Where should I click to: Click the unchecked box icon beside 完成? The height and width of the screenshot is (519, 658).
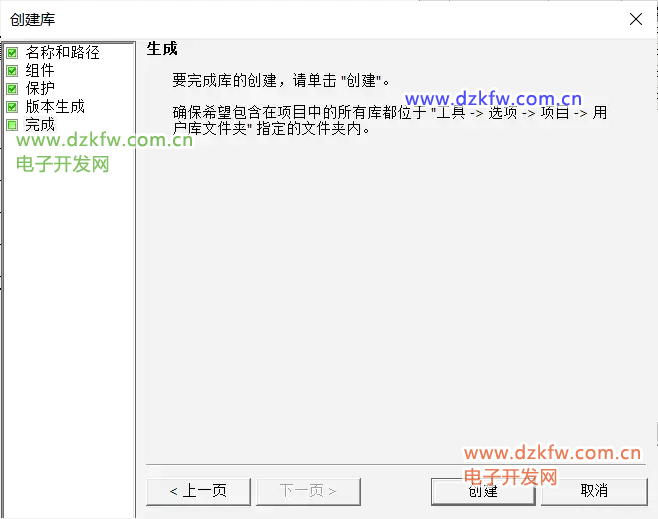click(12, 125)
